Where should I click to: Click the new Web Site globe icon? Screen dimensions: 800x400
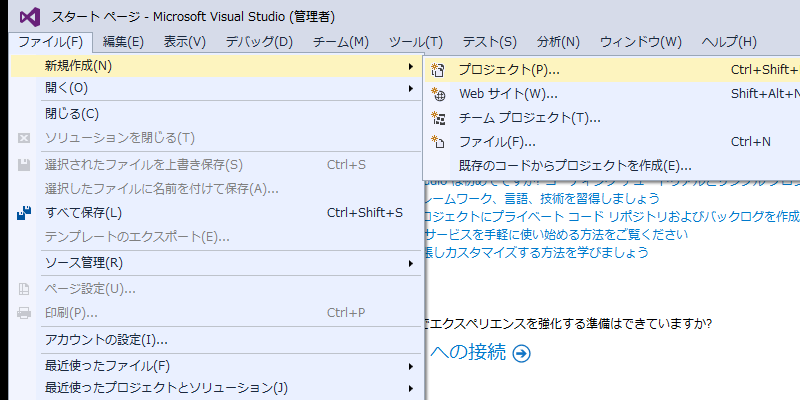(x=438, y=94)
